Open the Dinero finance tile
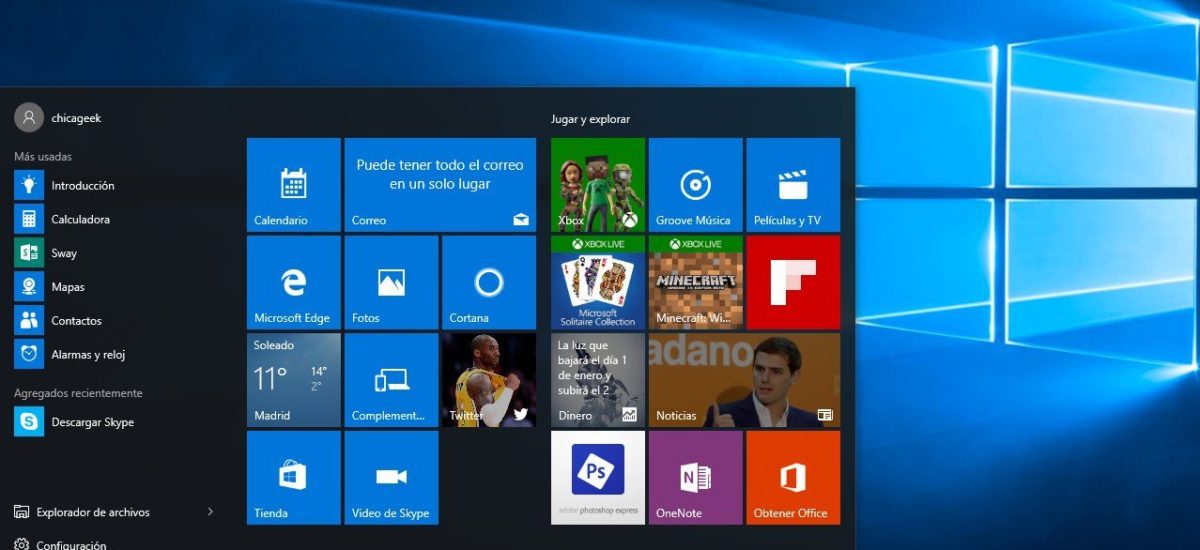 point(598,380)
